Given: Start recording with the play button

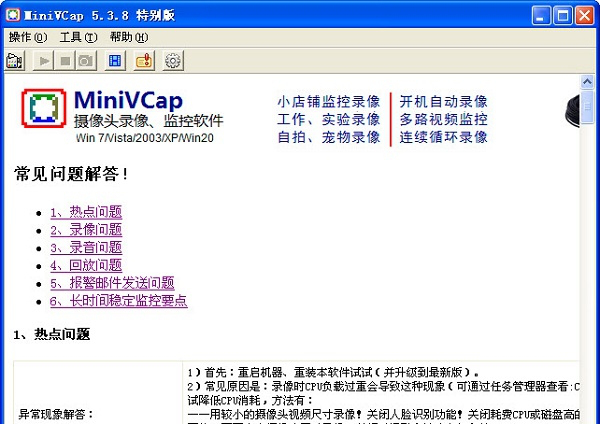Looking at the screenshot, I should coord(44,61).
